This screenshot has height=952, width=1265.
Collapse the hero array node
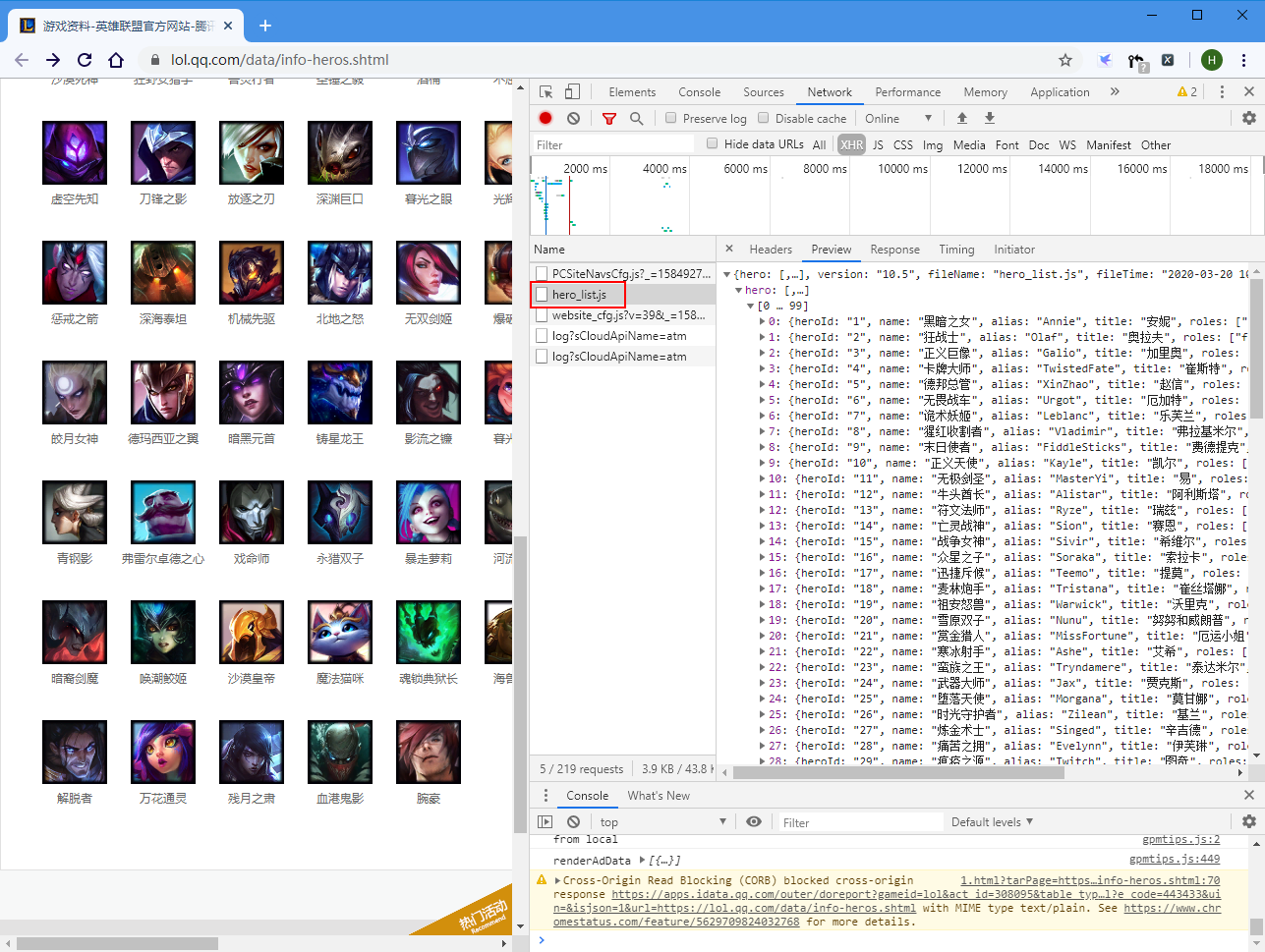coord(739,291)
